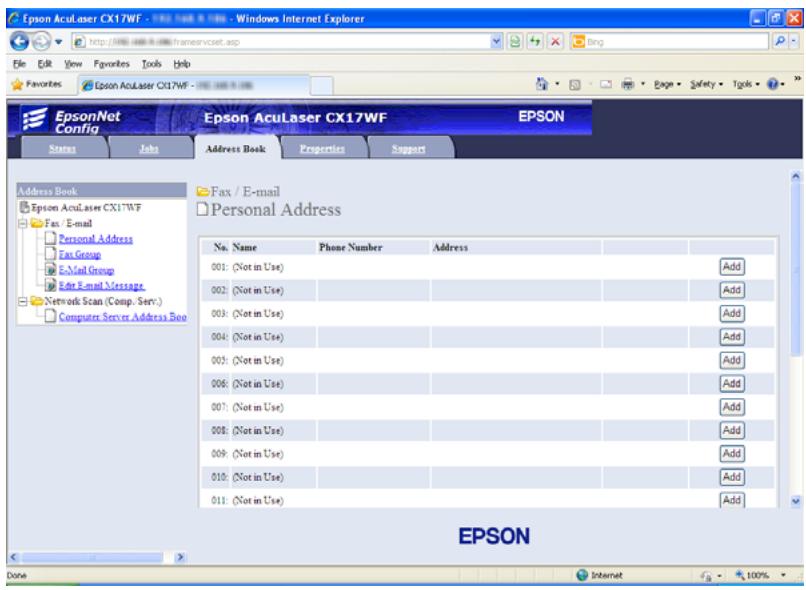The width and height of the screenshot is (806, 590).
Task: Open the Favorites menu in menu bar
Action: tap(112, 64)
